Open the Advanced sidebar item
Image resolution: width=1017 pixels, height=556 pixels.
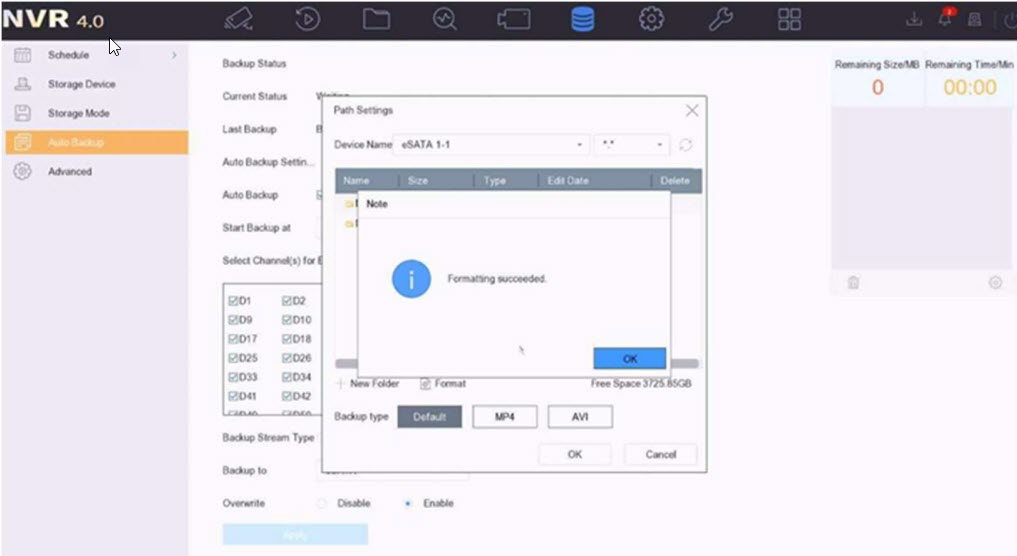coord(69,171)
